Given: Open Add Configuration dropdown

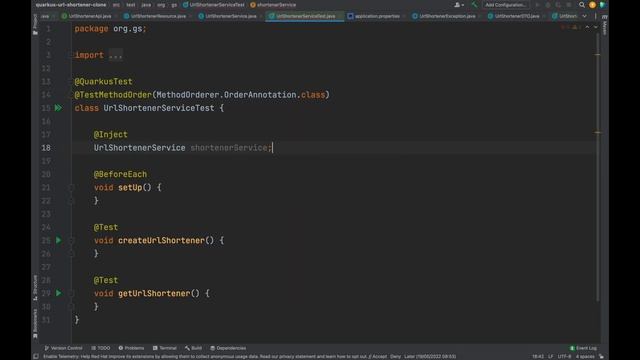Looking at the screenshot, I should click(x=505, y=5).
